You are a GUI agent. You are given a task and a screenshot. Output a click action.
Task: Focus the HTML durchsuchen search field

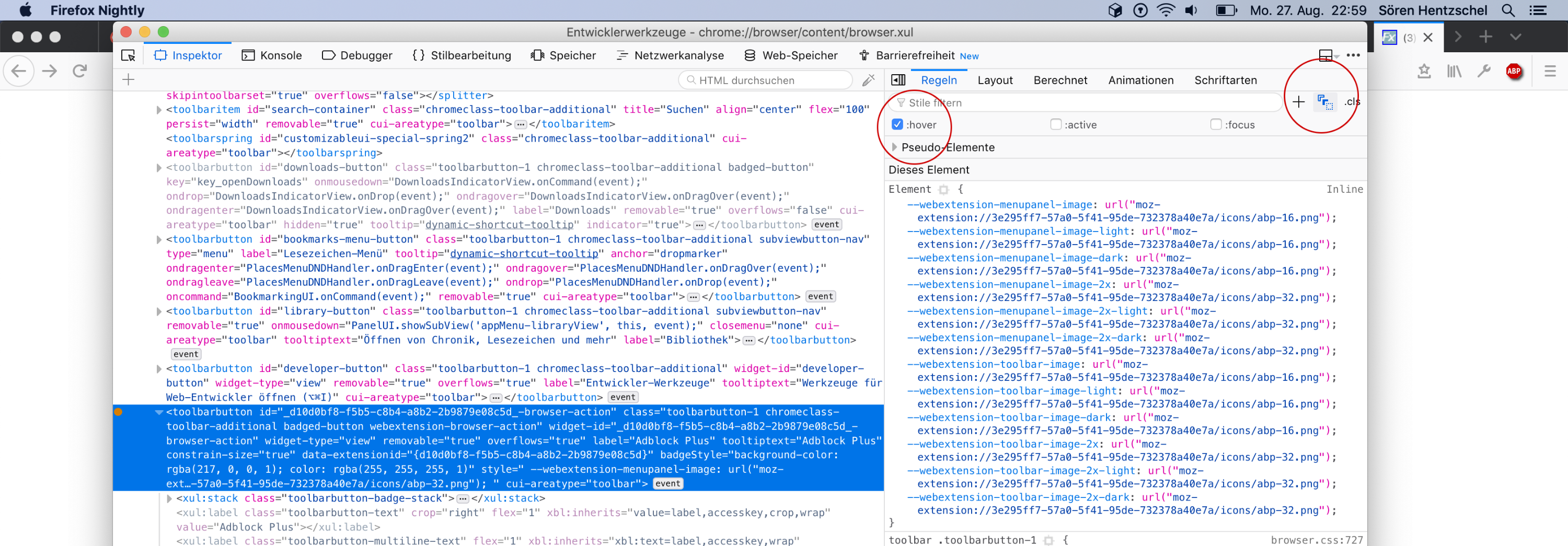[x=766, y=80]
